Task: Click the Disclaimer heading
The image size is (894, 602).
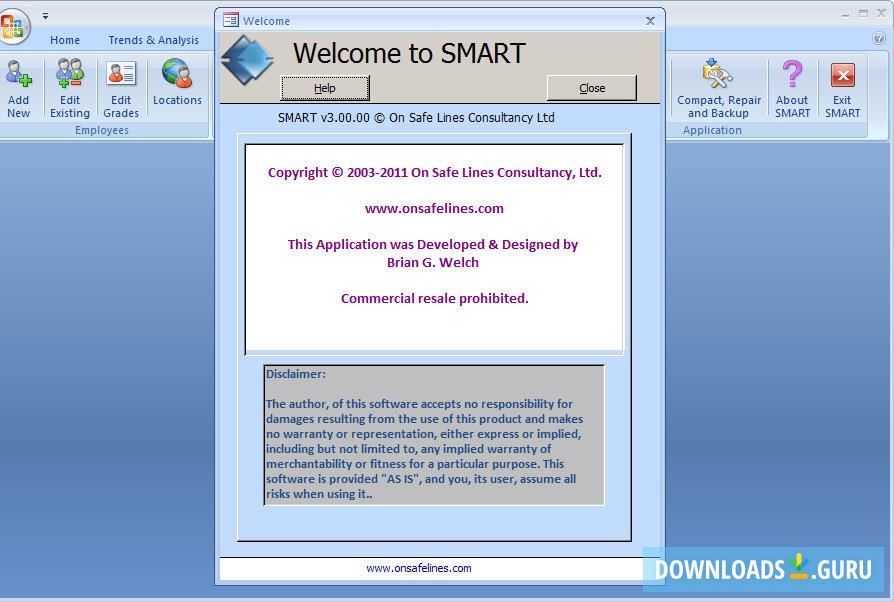Action: [x=296, y=374]
